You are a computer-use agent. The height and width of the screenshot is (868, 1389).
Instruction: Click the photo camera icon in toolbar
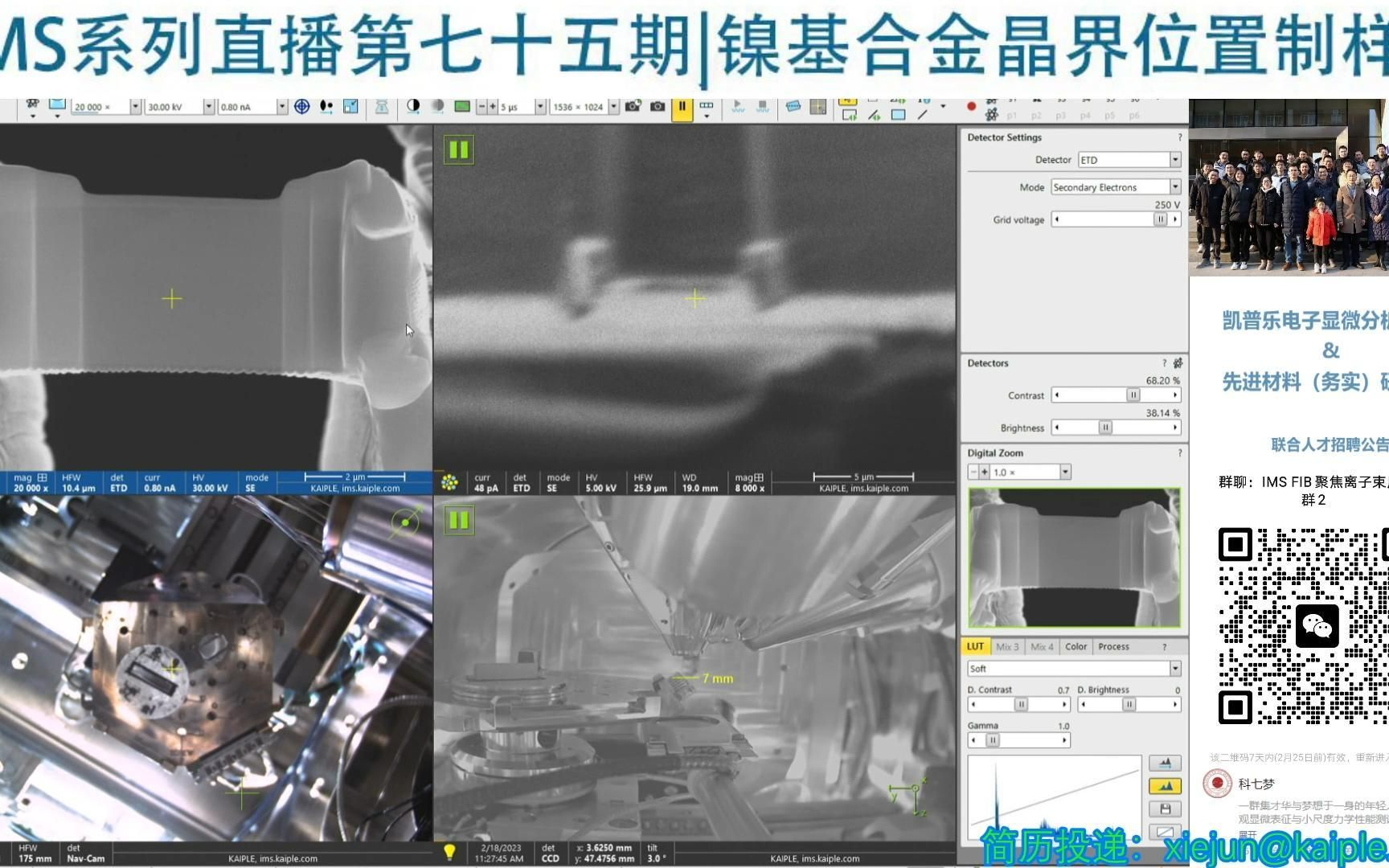[658, 106]
